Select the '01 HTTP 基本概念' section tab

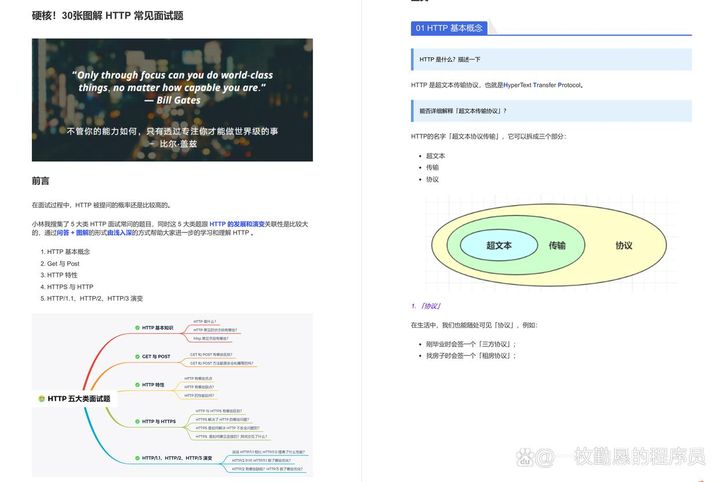449,28
